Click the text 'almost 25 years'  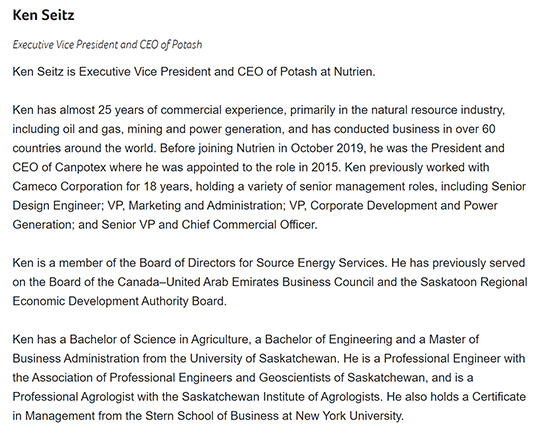100,110
